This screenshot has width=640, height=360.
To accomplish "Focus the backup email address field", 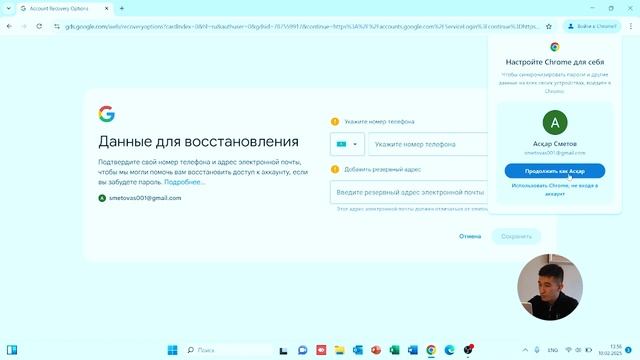I will tap(409, 192).
